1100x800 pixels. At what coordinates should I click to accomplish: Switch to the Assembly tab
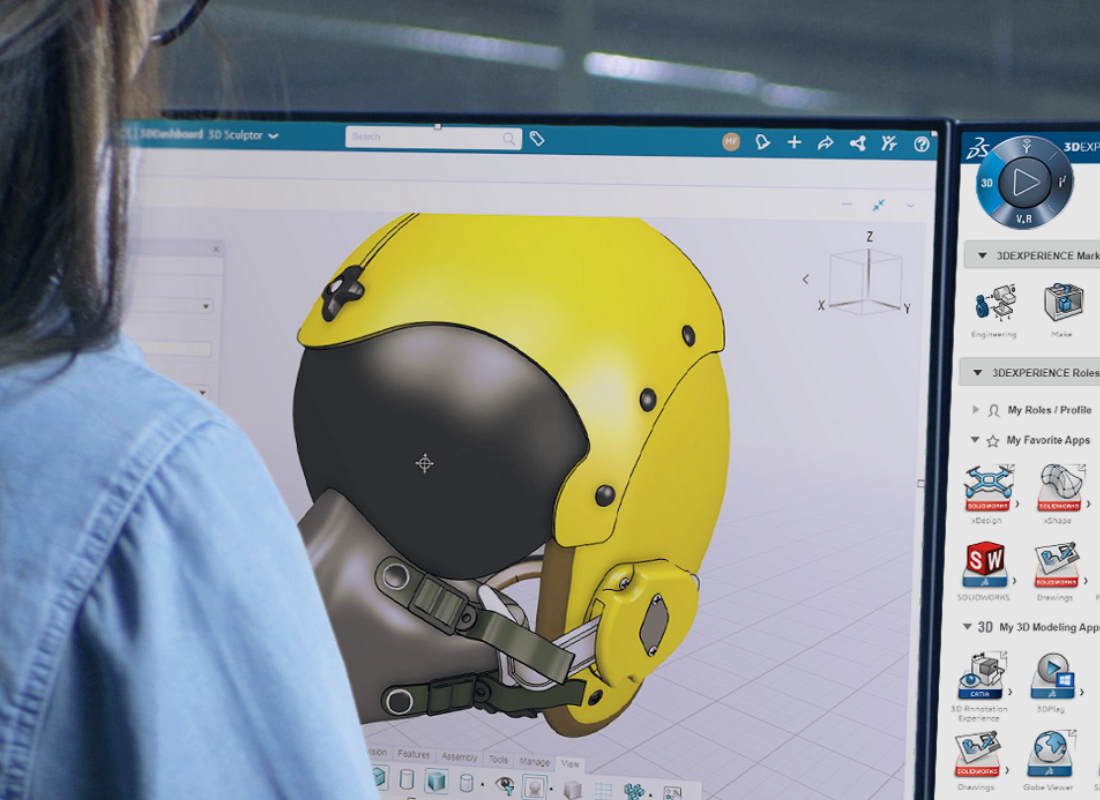tap(459, 757)
